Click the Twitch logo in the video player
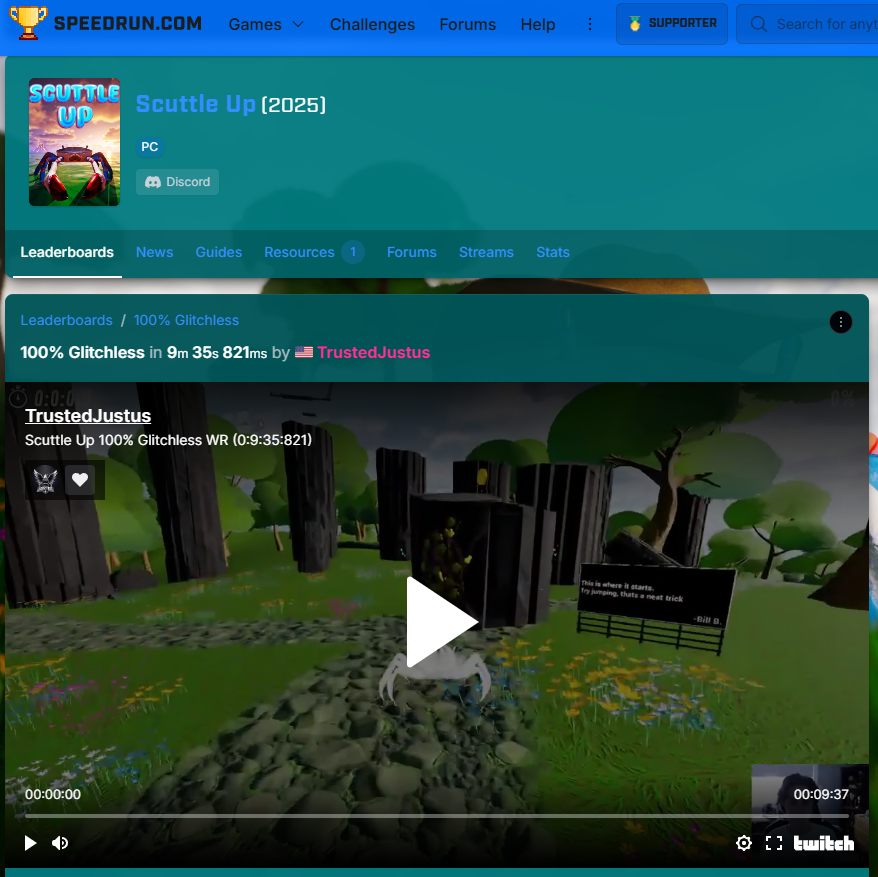The image size is (878, 877). 823,843
